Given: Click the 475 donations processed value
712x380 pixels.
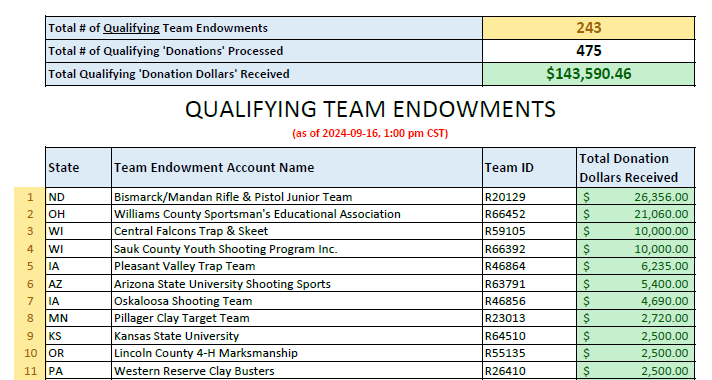Looking at the screenshot, I should (588, 51).
